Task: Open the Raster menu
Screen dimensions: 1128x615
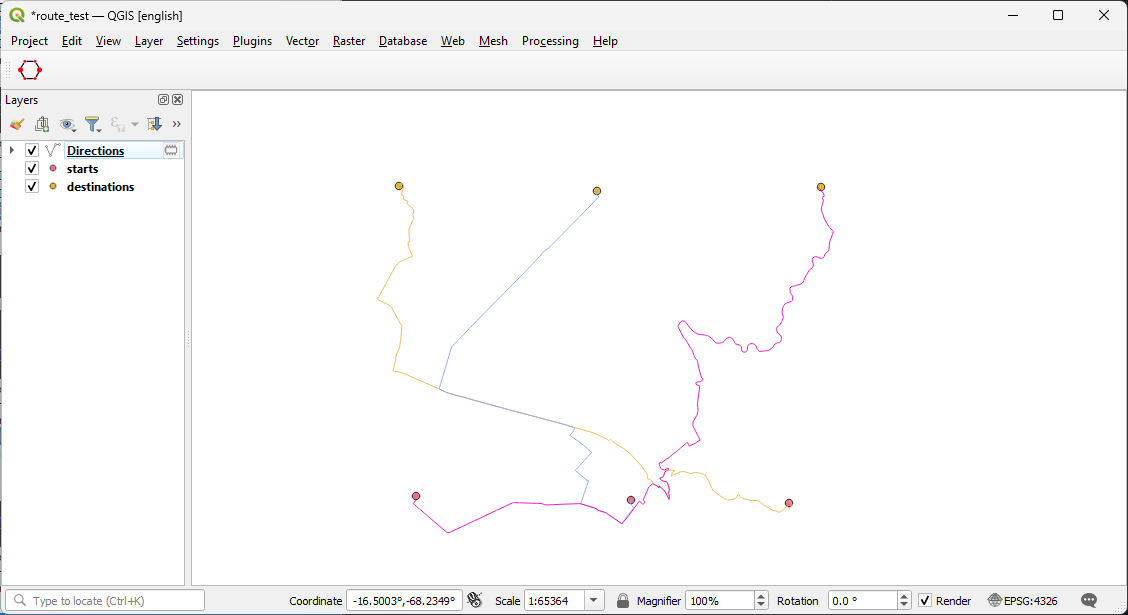Action: pos(349,41)
